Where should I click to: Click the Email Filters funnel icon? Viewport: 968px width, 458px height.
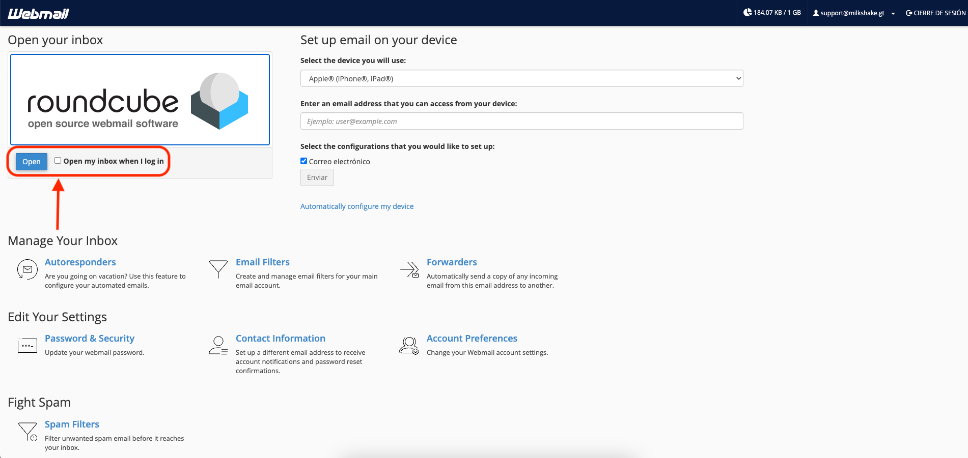(218, 269)
